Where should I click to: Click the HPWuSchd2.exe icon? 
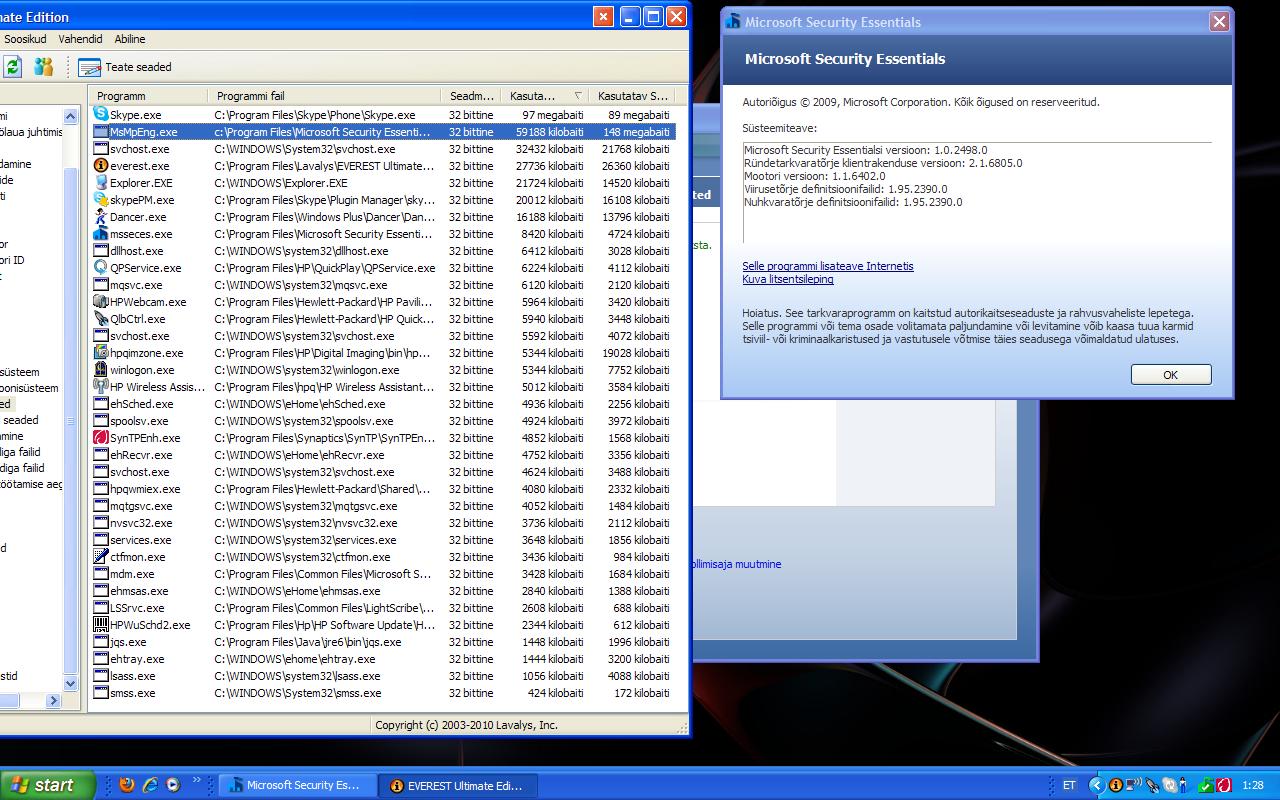[101, 625]
